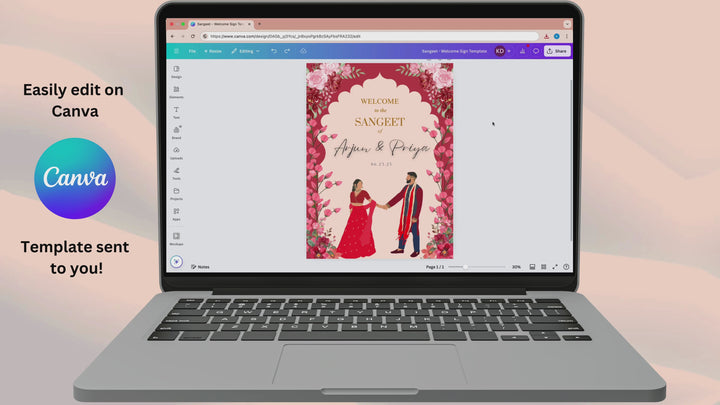This screenshot has width=720, height=405.
Task: Enter fullscreen present mode
Action: [x=555, y=267]
